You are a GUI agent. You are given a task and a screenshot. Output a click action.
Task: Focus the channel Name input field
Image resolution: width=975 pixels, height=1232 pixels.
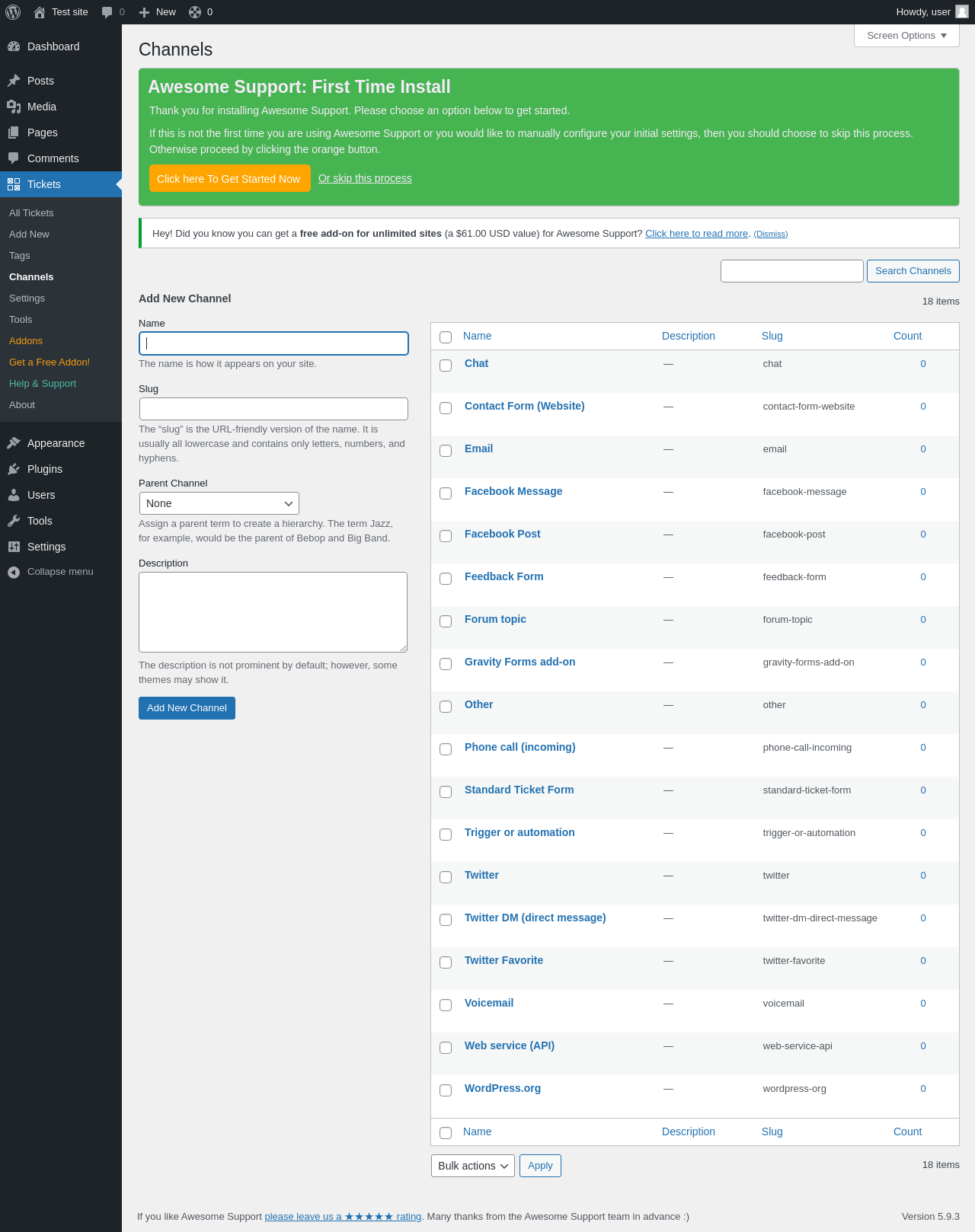[x=273, y=343]
